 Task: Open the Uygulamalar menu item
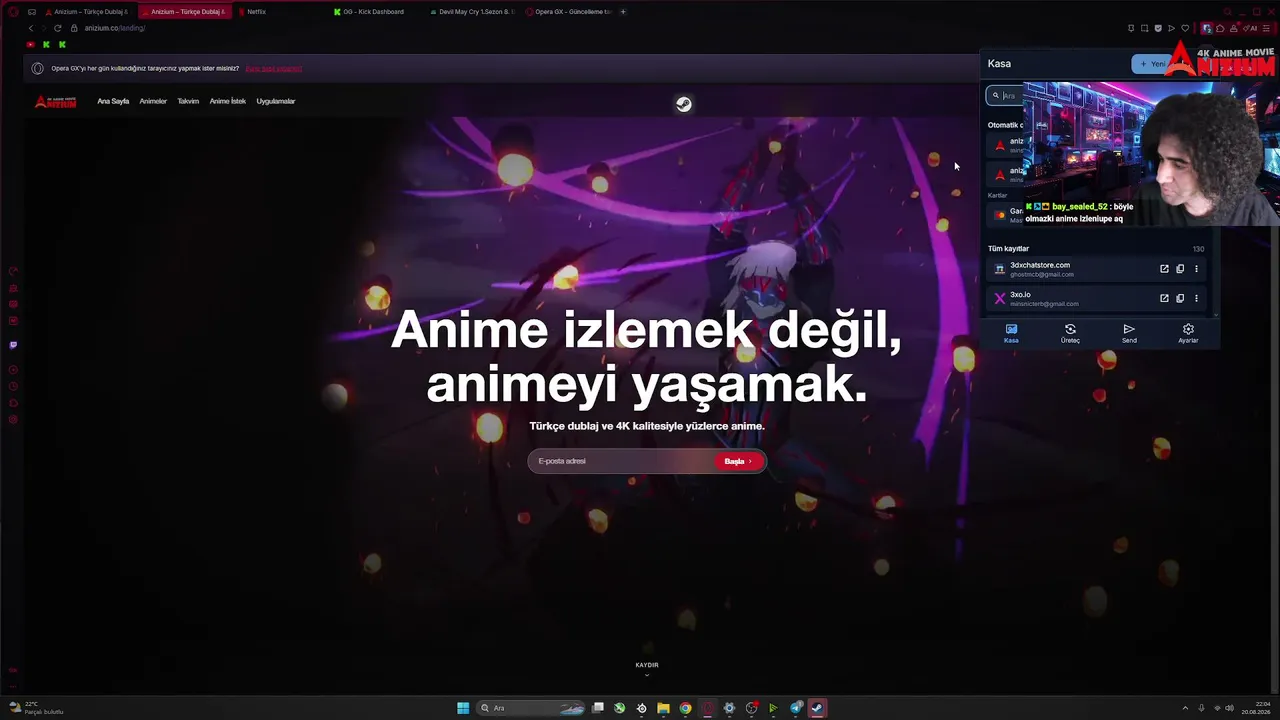click(x=276, y=101)
